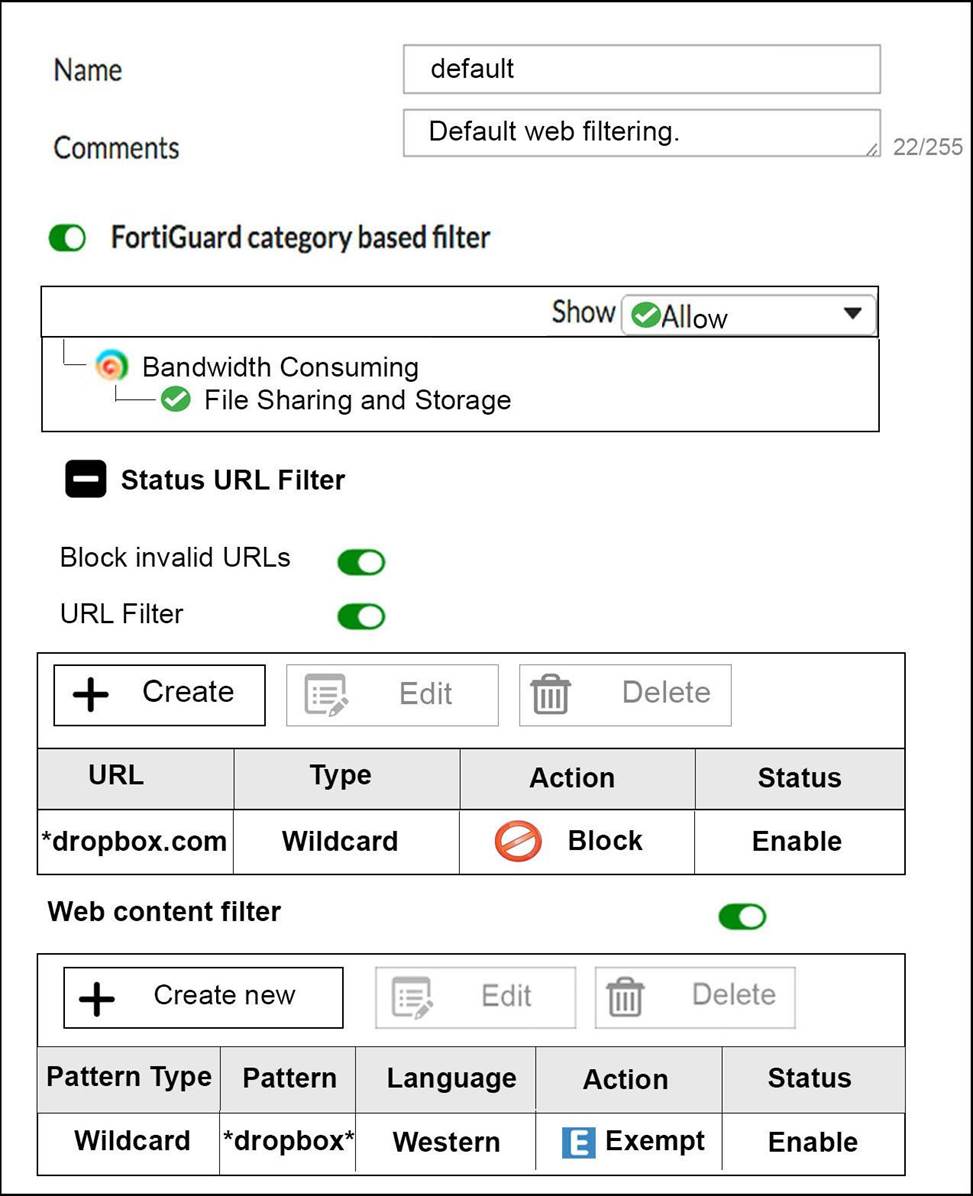Click into the Name input field
Screen dimensions: 973x1196
(641, 69)
